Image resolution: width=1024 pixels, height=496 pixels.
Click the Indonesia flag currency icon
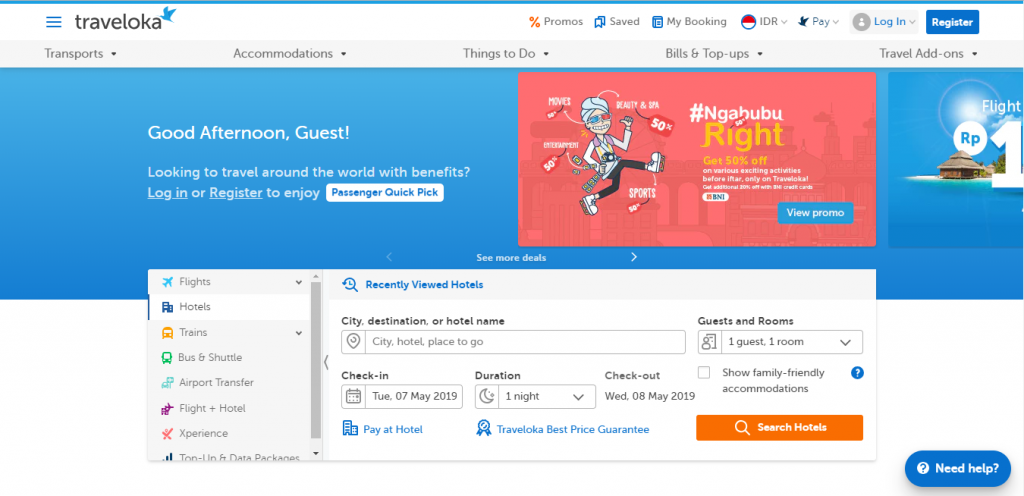click(x=748, y=22)
